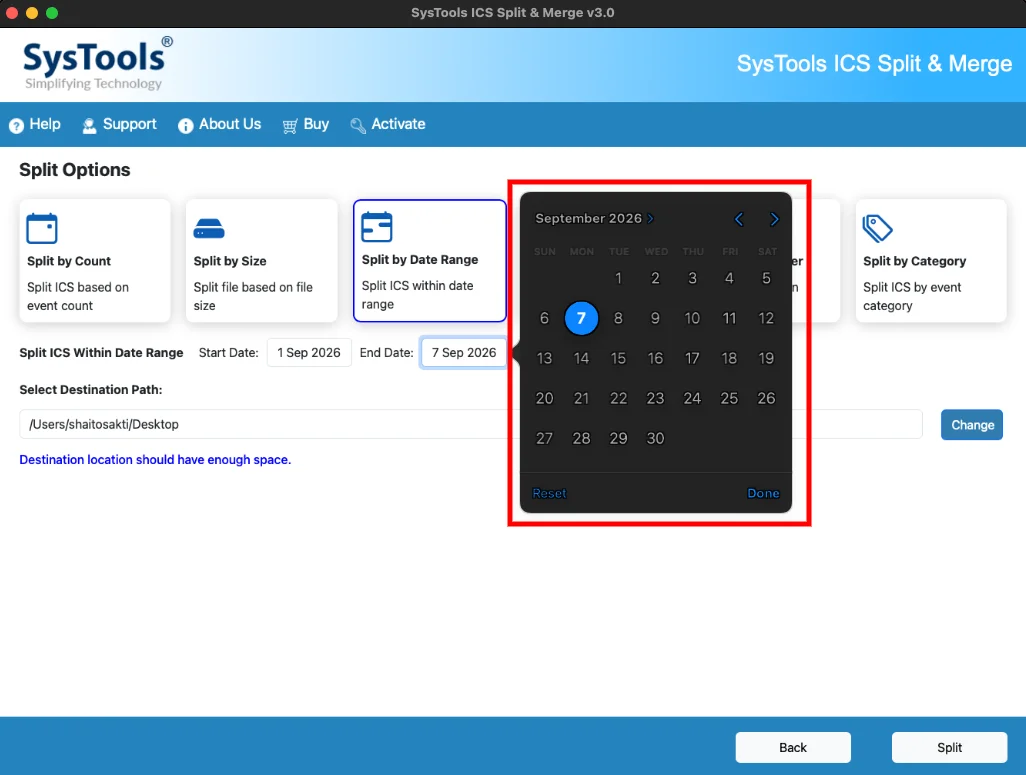Click the Help question mark icon

tap(16, 125)
